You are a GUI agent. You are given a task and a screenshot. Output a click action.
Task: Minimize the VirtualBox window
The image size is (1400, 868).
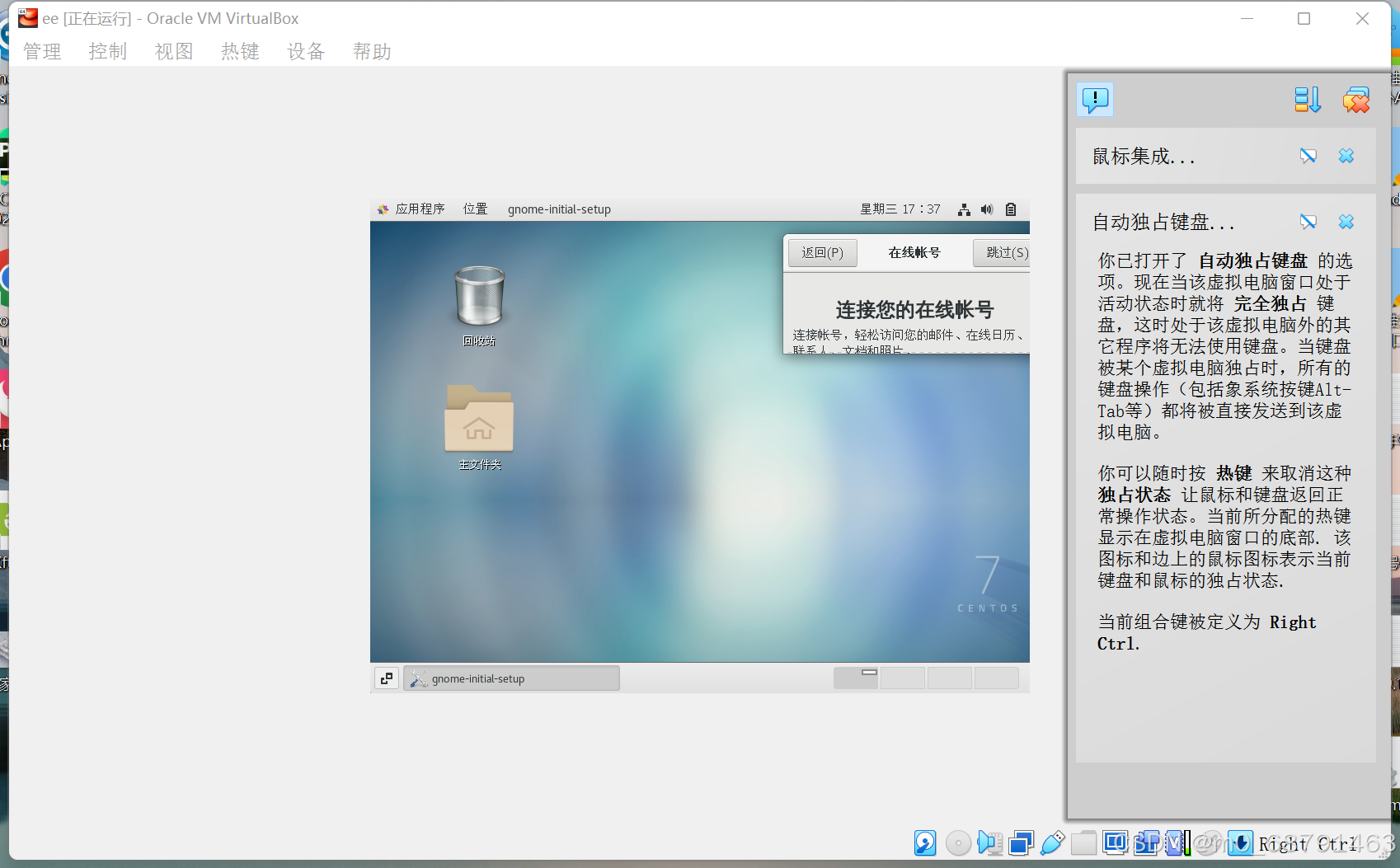[x=1247, y=18]
